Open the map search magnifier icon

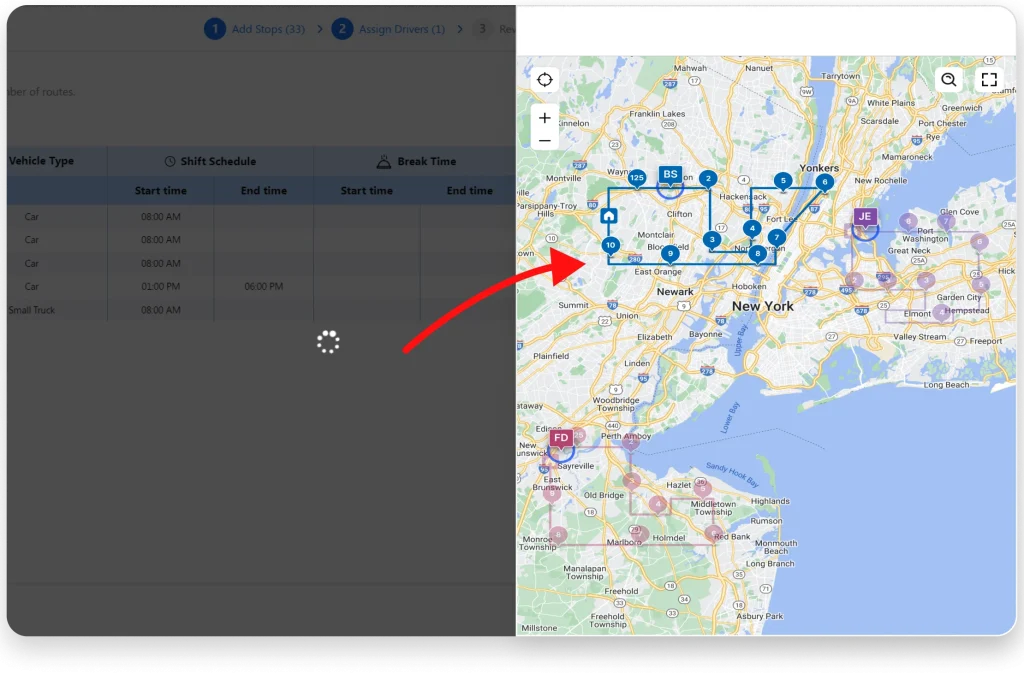point(949,80)
